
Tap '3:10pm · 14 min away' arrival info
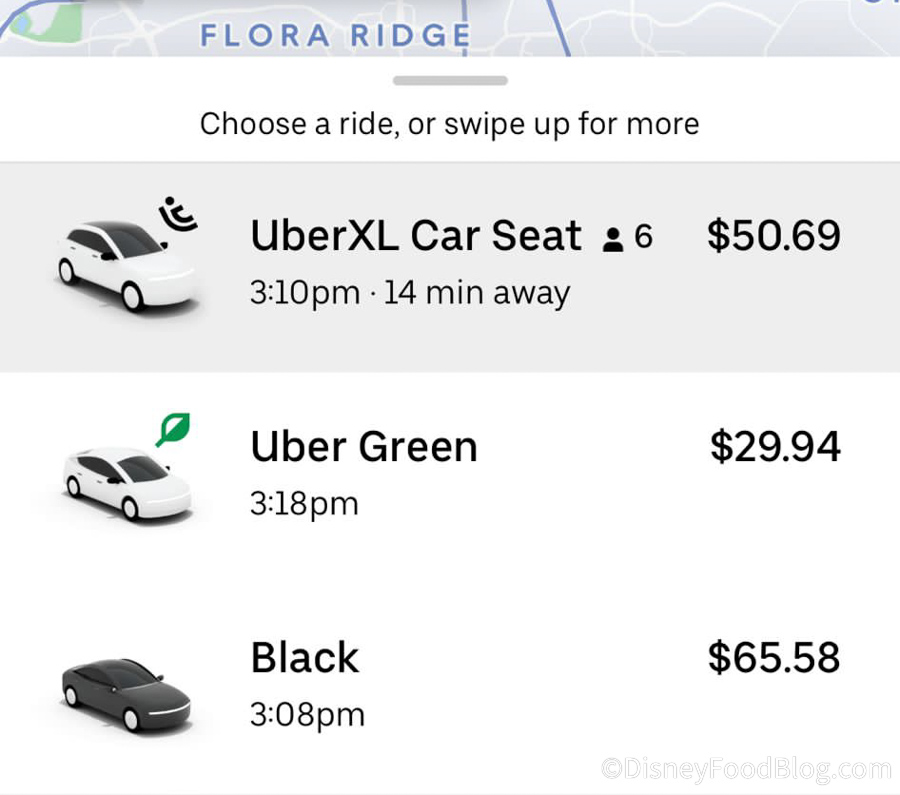click(x=410, y=293)
